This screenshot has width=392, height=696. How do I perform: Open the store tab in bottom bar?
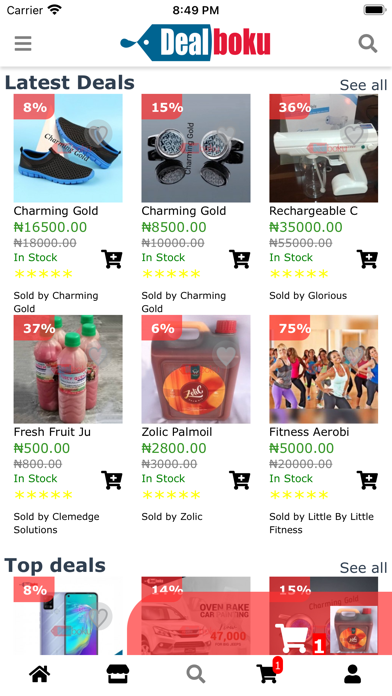(118, 674)
